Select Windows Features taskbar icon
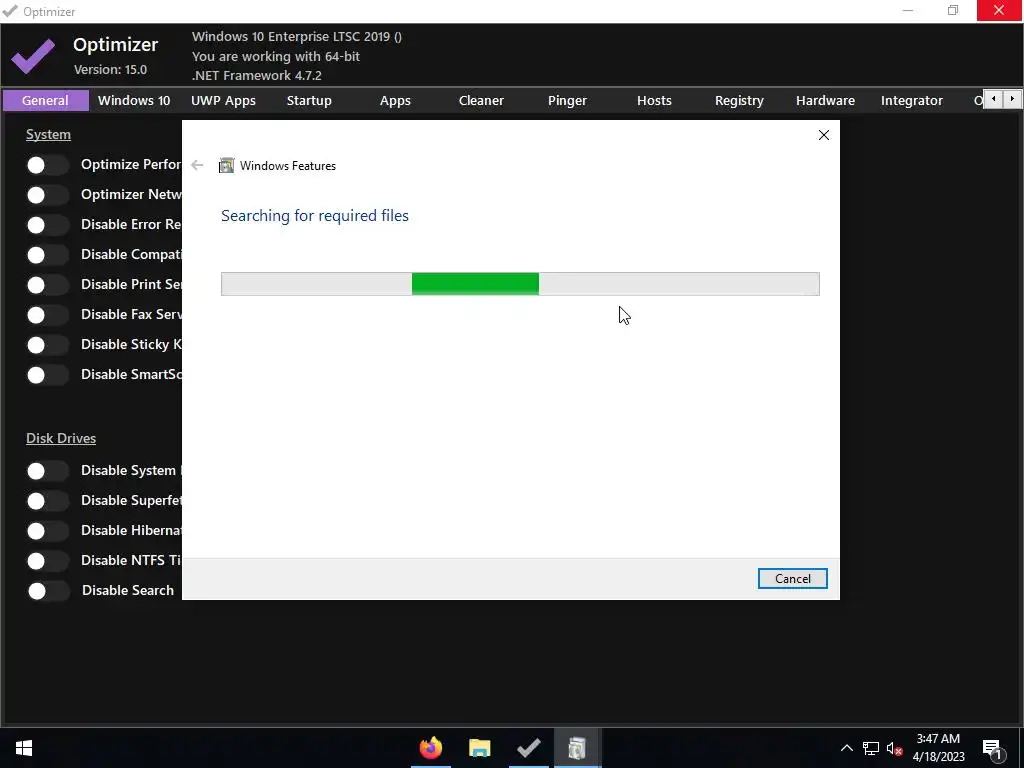The image size is (1024, 768). pos(577,748)
